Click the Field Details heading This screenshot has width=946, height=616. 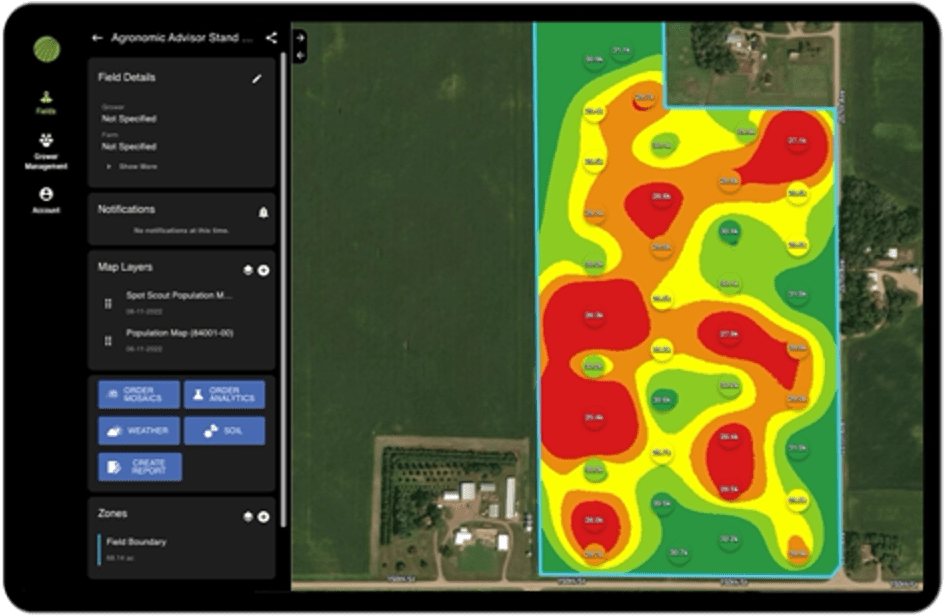click(x=127, y=77)
